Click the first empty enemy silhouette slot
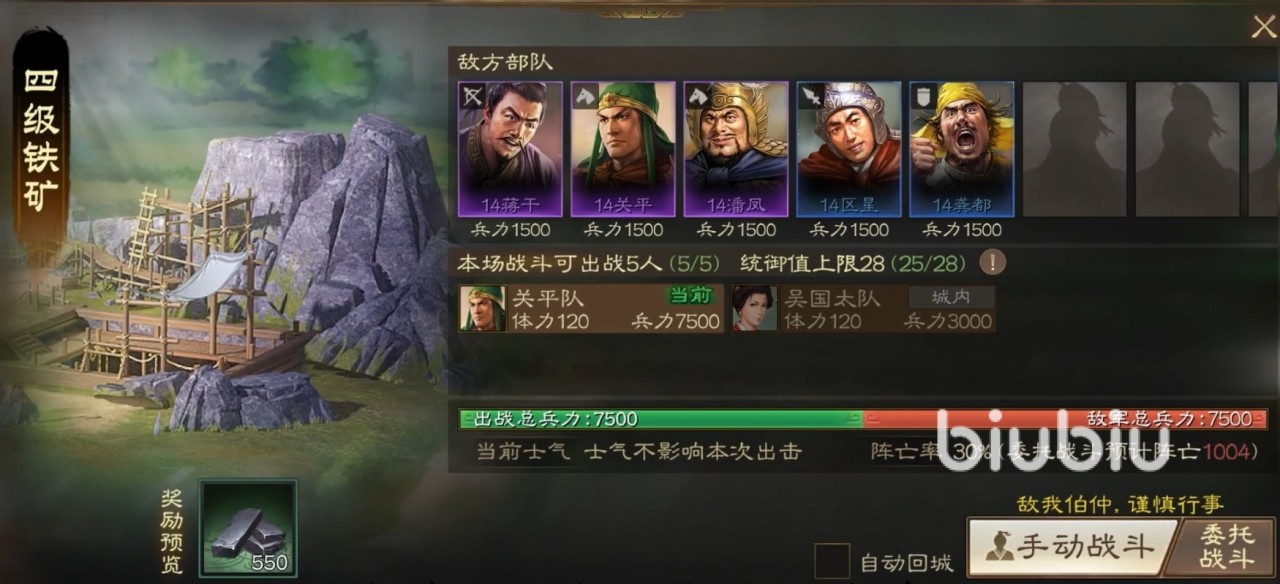1280x584 pixels. (x=1075, y=149)
